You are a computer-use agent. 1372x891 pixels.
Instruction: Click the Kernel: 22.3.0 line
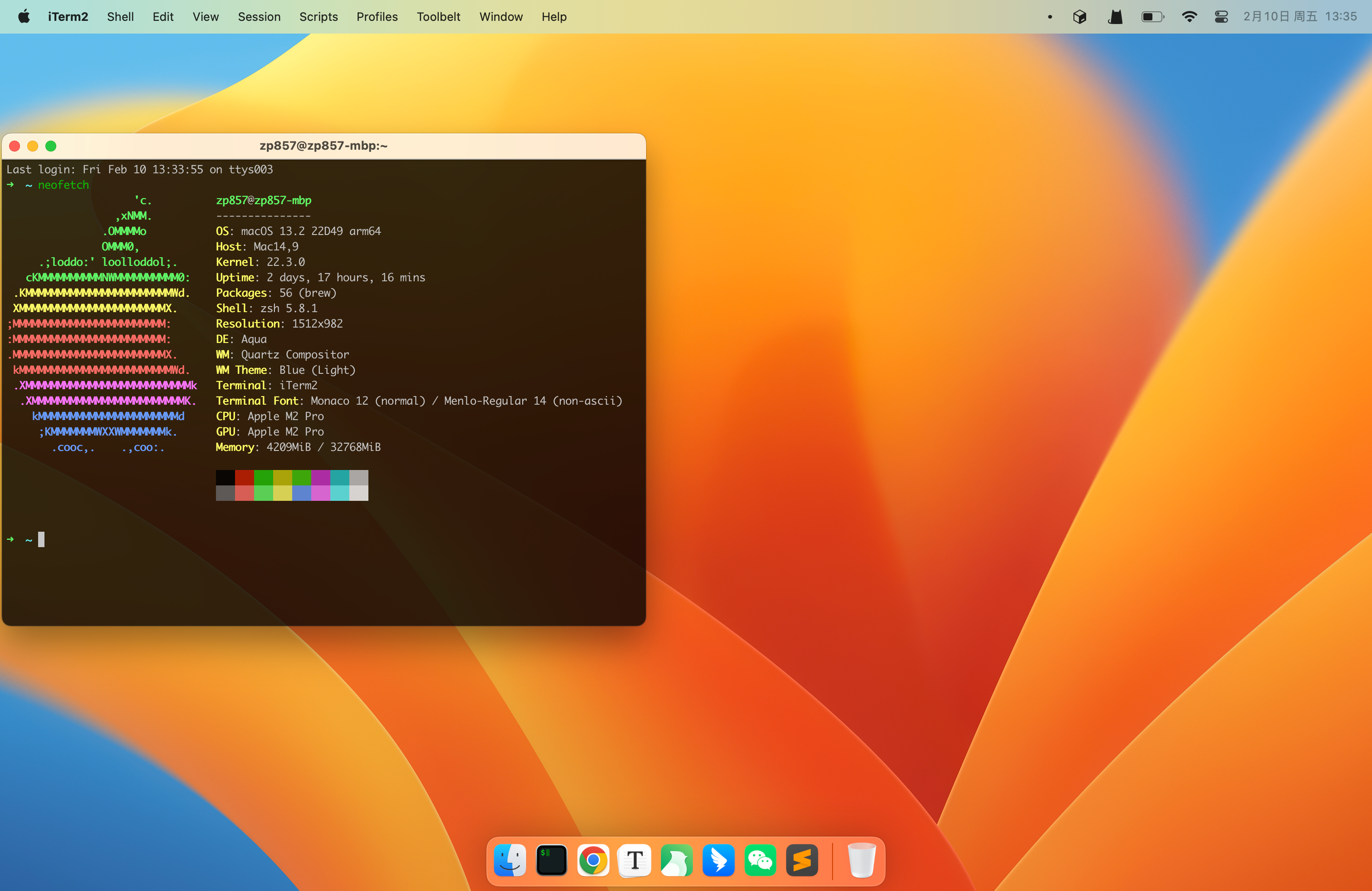click(260, 262)
